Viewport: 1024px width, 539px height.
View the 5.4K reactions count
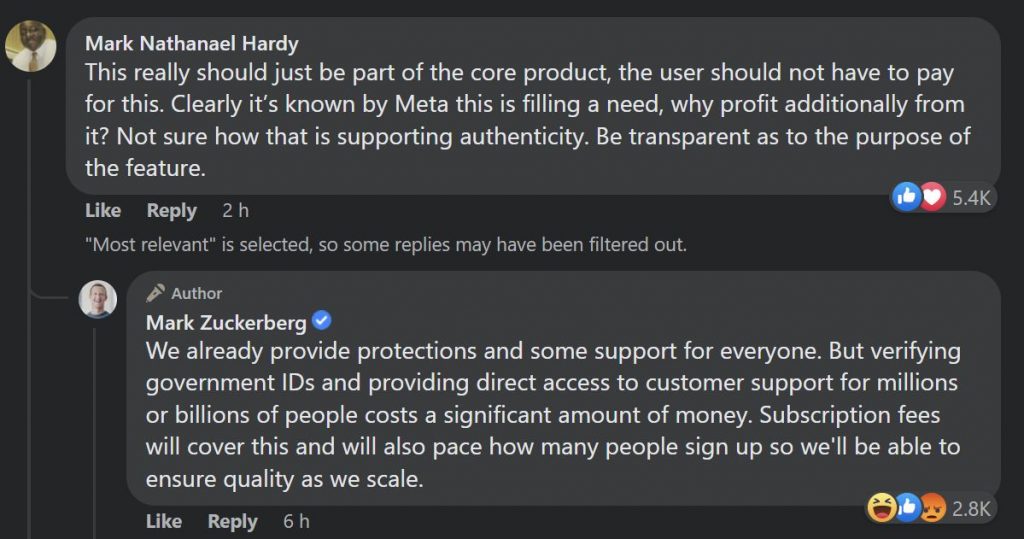click(971, 198)
